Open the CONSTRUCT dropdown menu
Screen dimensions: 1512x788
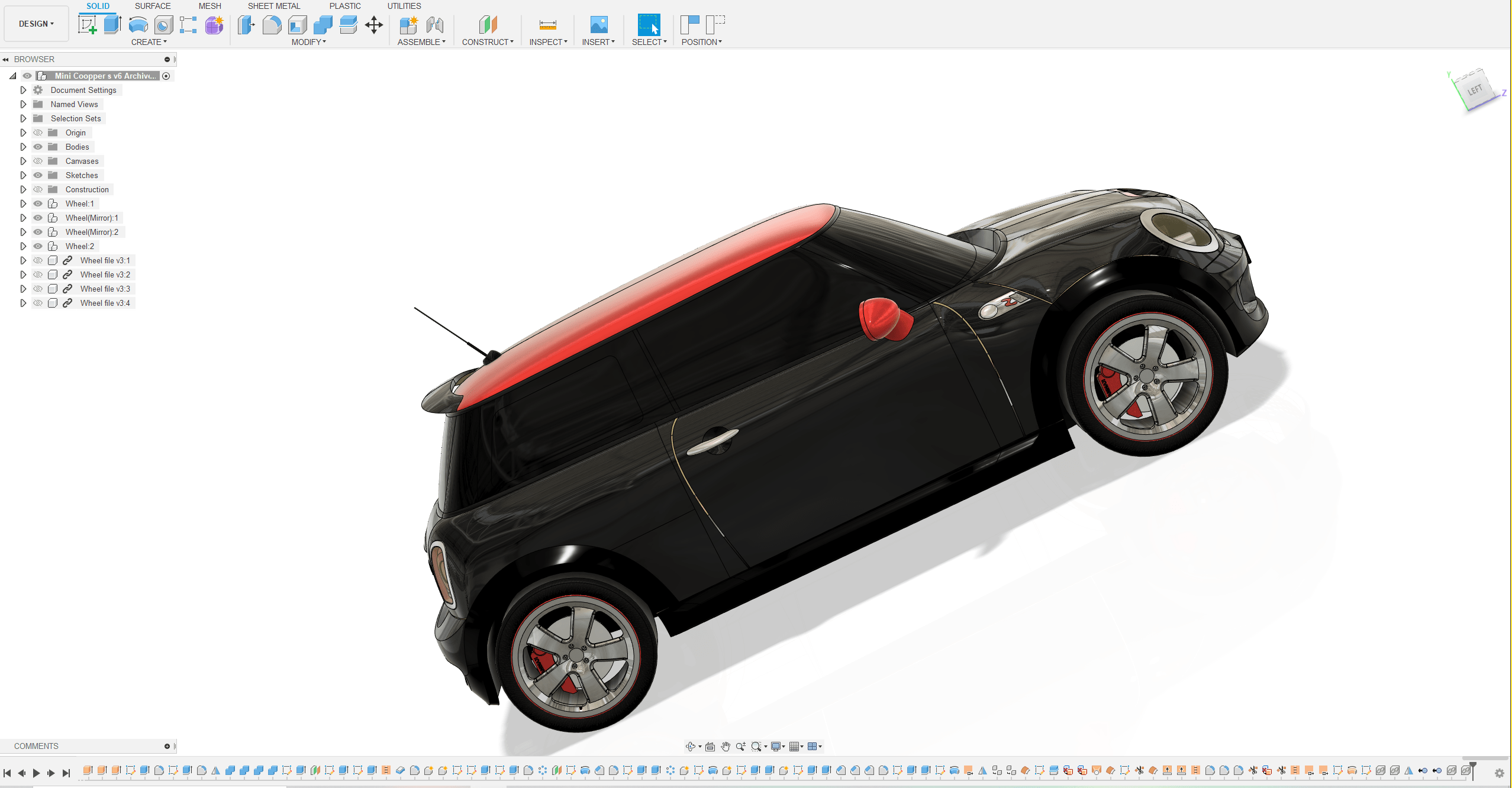pos(488,42)
